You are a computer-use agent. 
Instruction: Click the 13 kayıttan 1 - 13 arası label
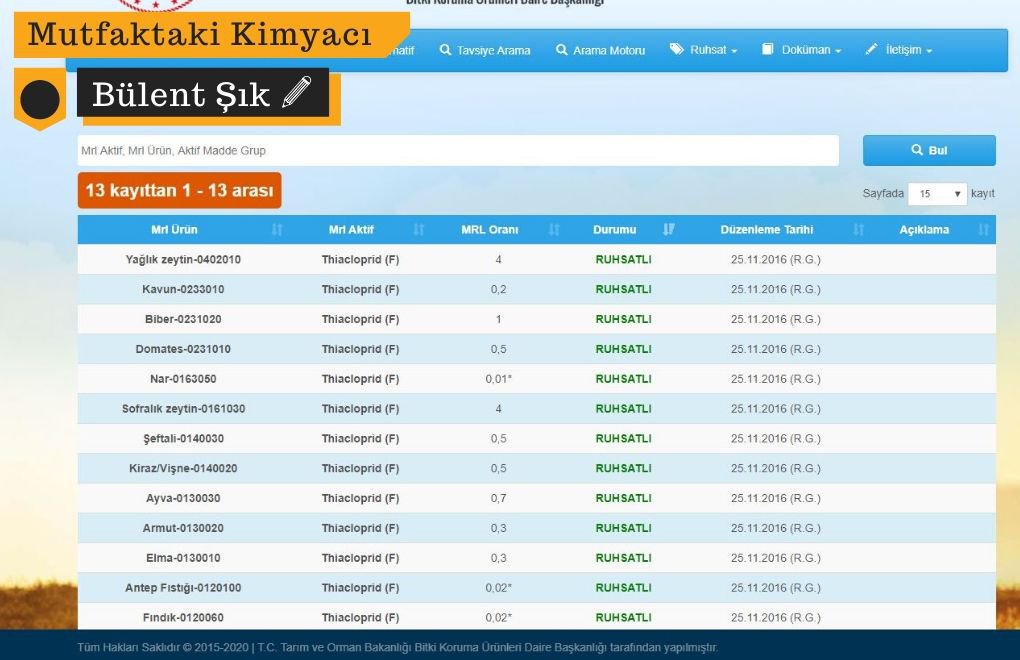[x=180, y=191]
